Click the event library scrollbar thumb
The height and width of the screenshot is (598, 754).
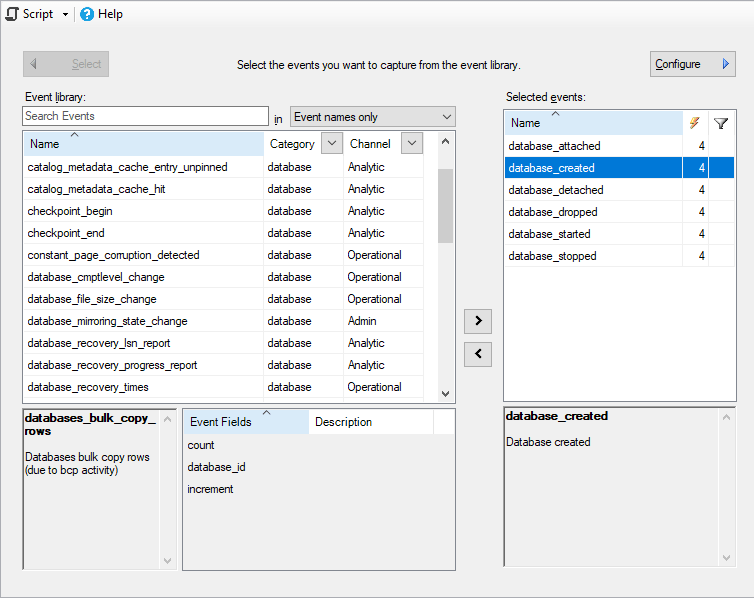click(x=445, y=206)
